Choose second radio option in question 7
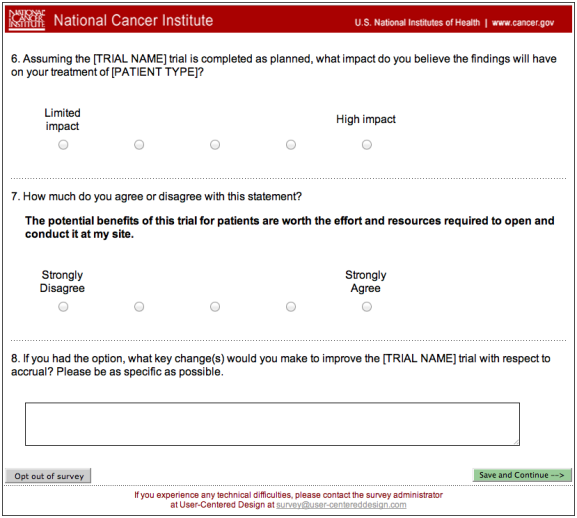This screenshot has height=518, width=577. pyautogui.click(x=139, y=306)
